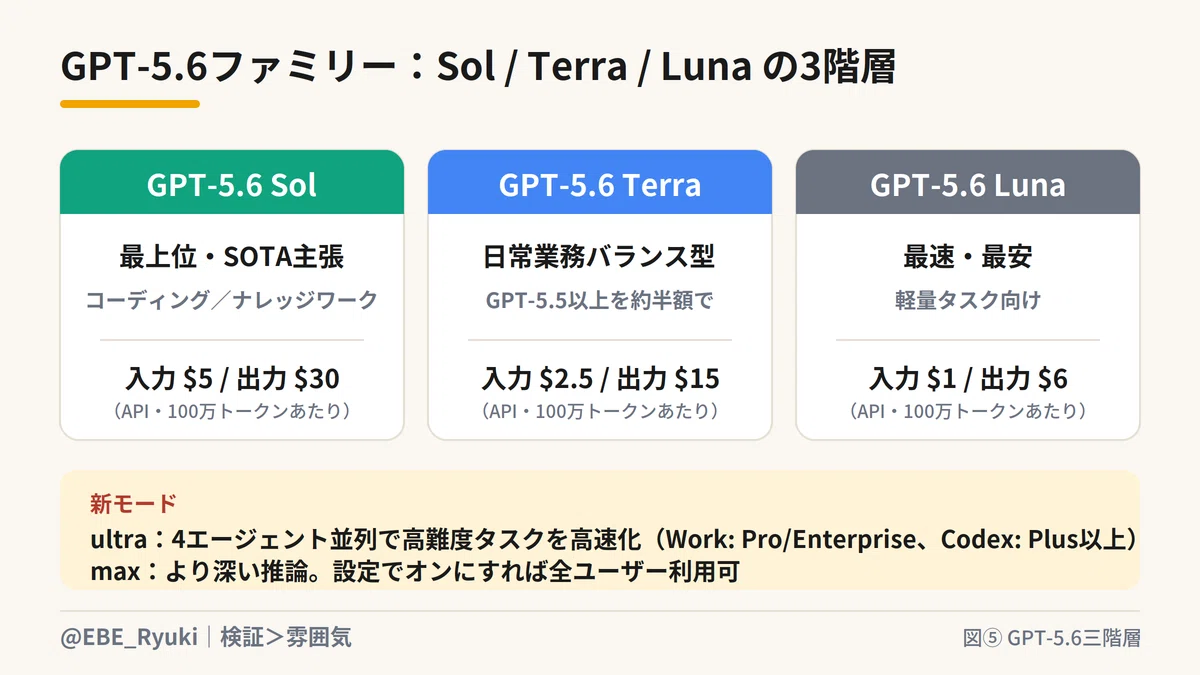Click the Luna price 入力 $1 / 出力 $6

click(968, 379)
